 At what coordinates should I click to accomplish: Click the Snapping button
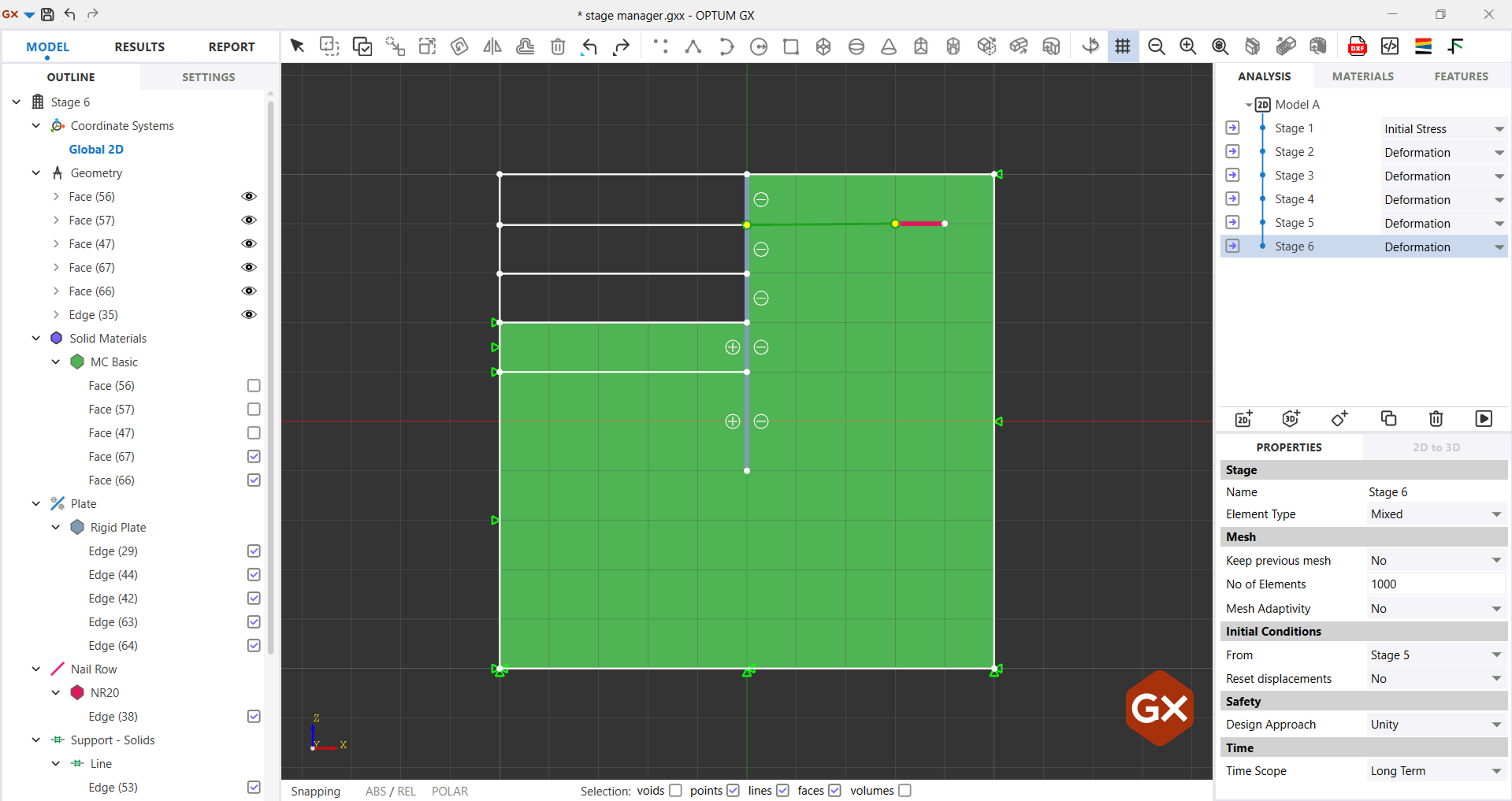coord(315,792)
